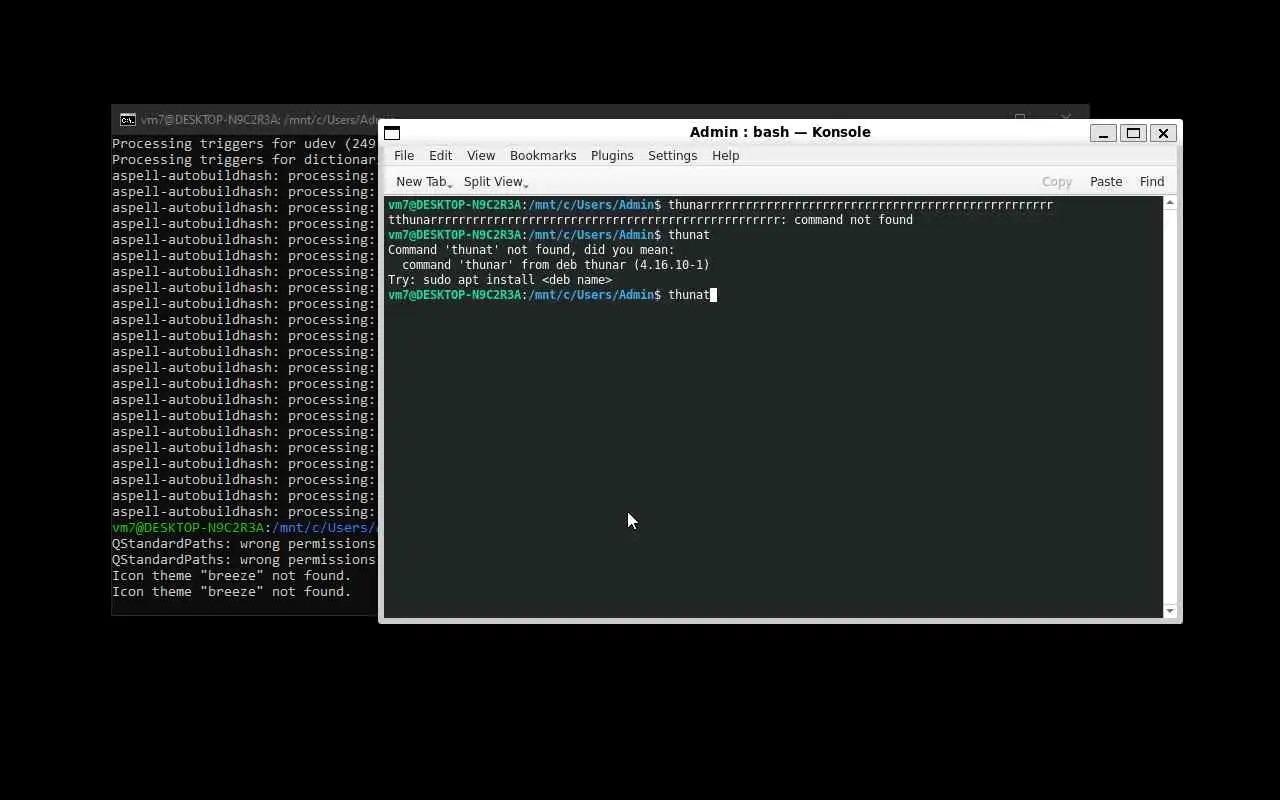Maximize the Konsole window
This screenshot has height=800, width=1280.
point(1133,133)
